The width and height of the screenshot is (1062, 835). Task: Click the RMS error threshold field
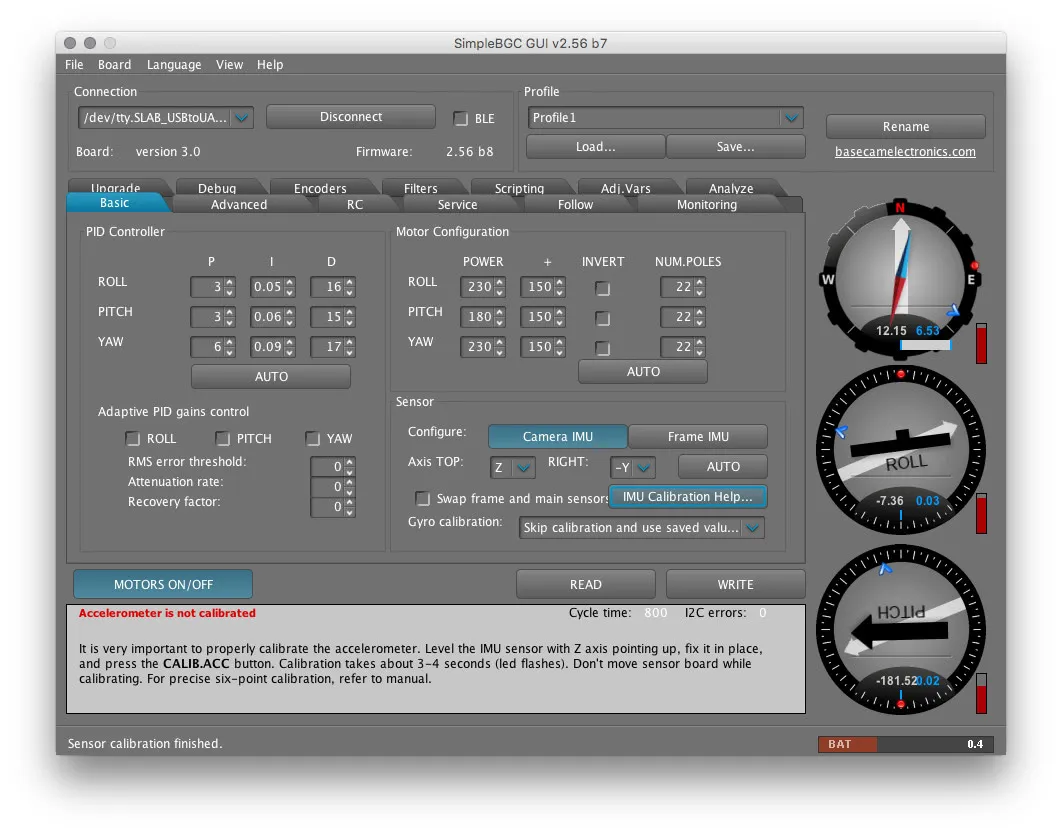tap(326, 466)
